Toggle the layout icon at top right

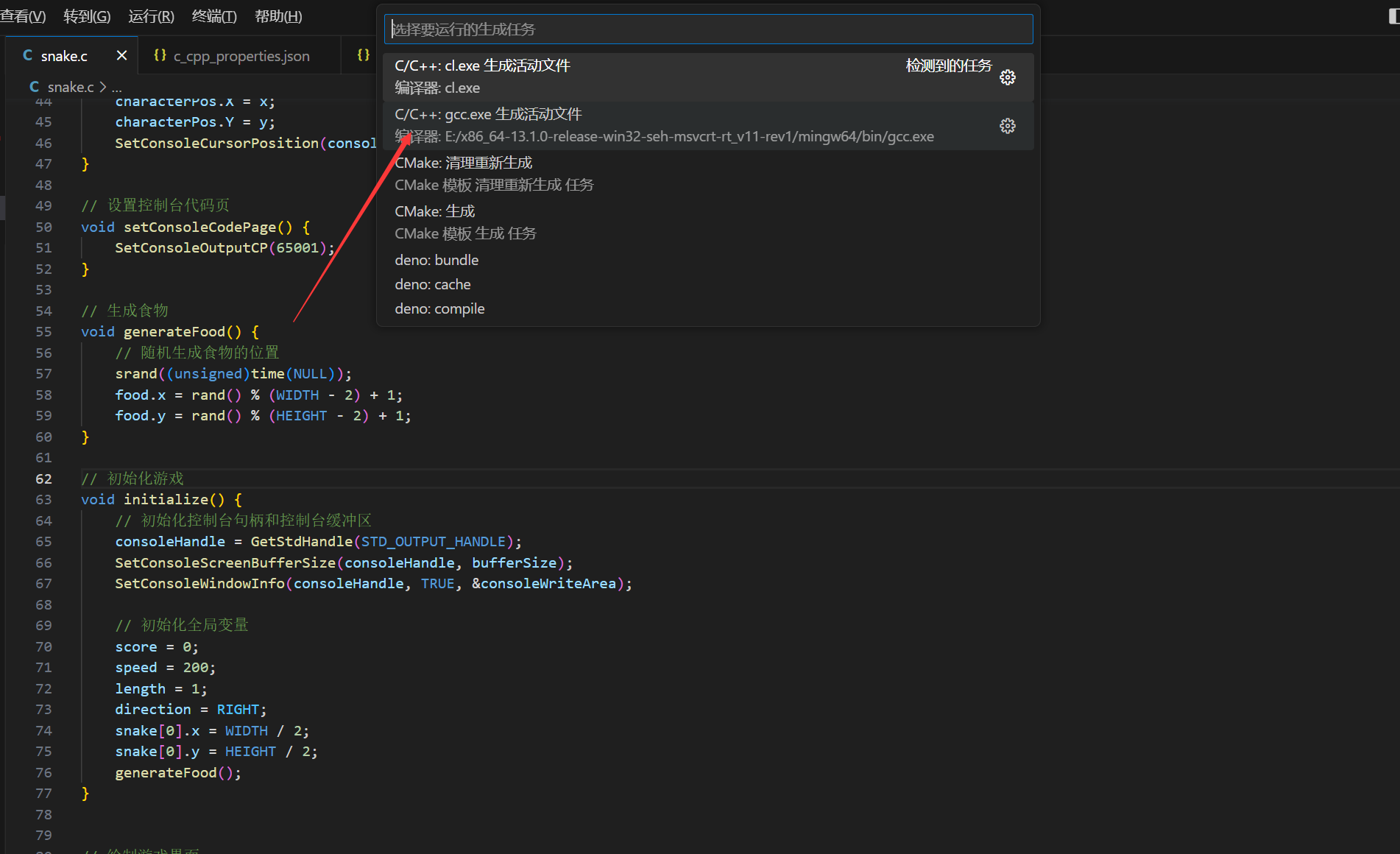coord(1393,17)
